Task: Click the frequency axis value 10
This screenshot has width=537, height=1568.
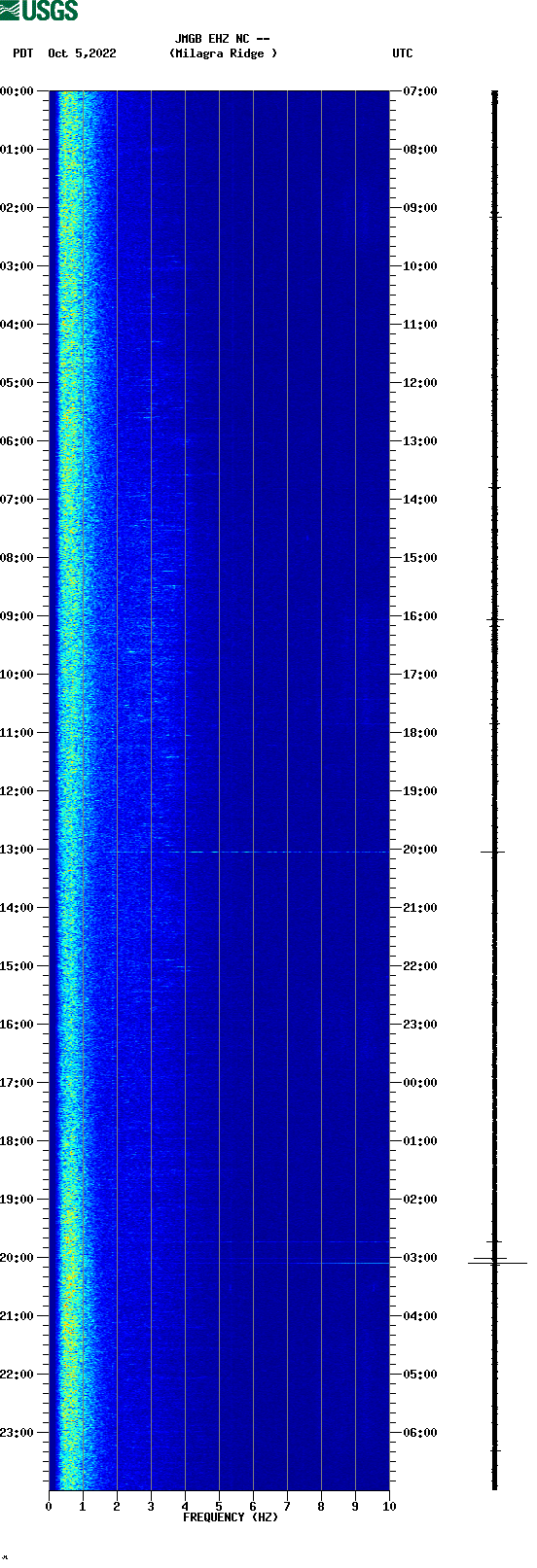Action: pos(389,1507)
